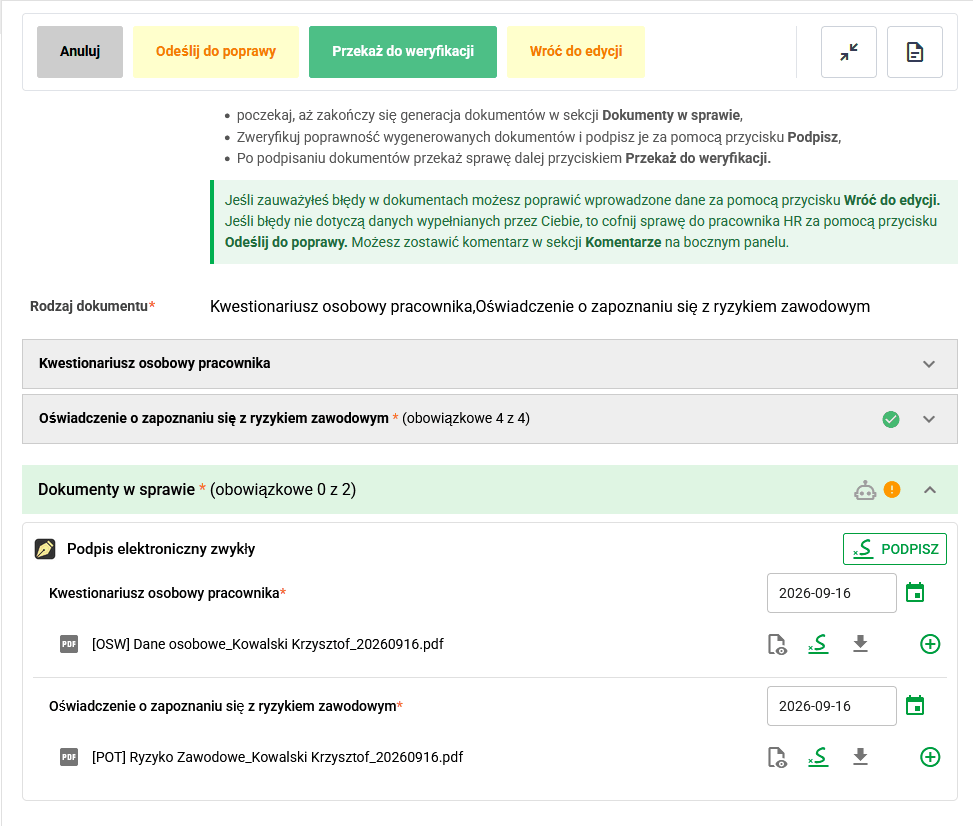This screenshot has width=973, height=826.
Task: Click green checkmark on Oświadczenie section
Action: coord(890,420)
